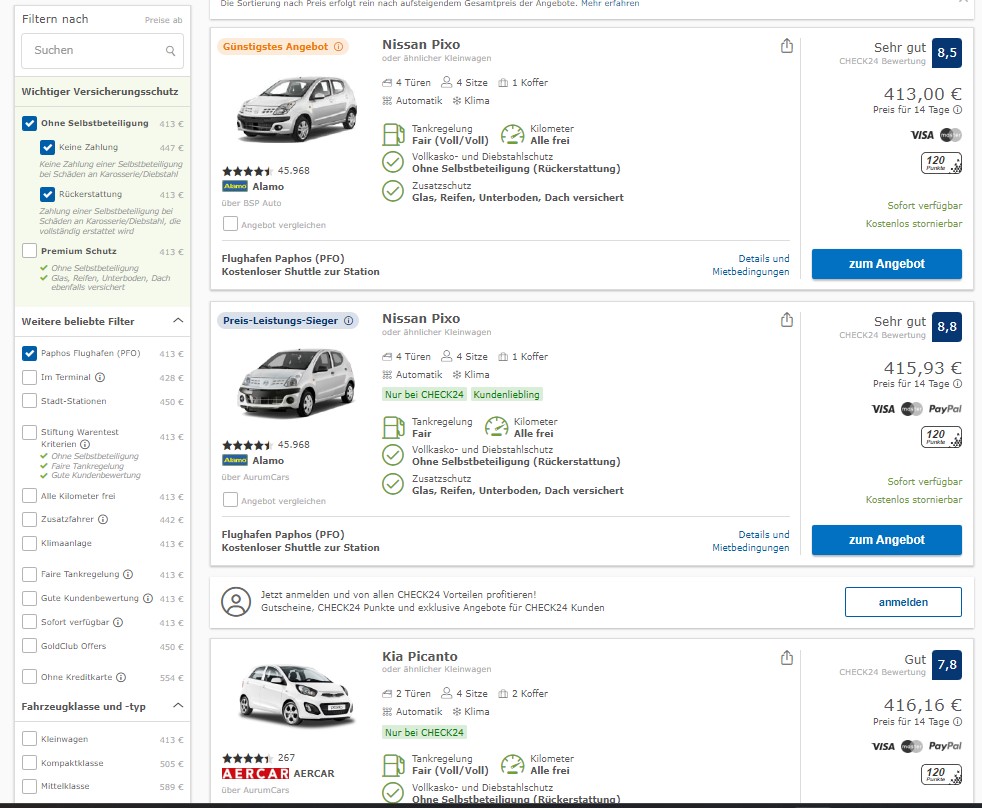Uncheck Ohne Selbstbeteiligung filter
Viewport: 982px width, 808px height.
[x=29, y=123]
